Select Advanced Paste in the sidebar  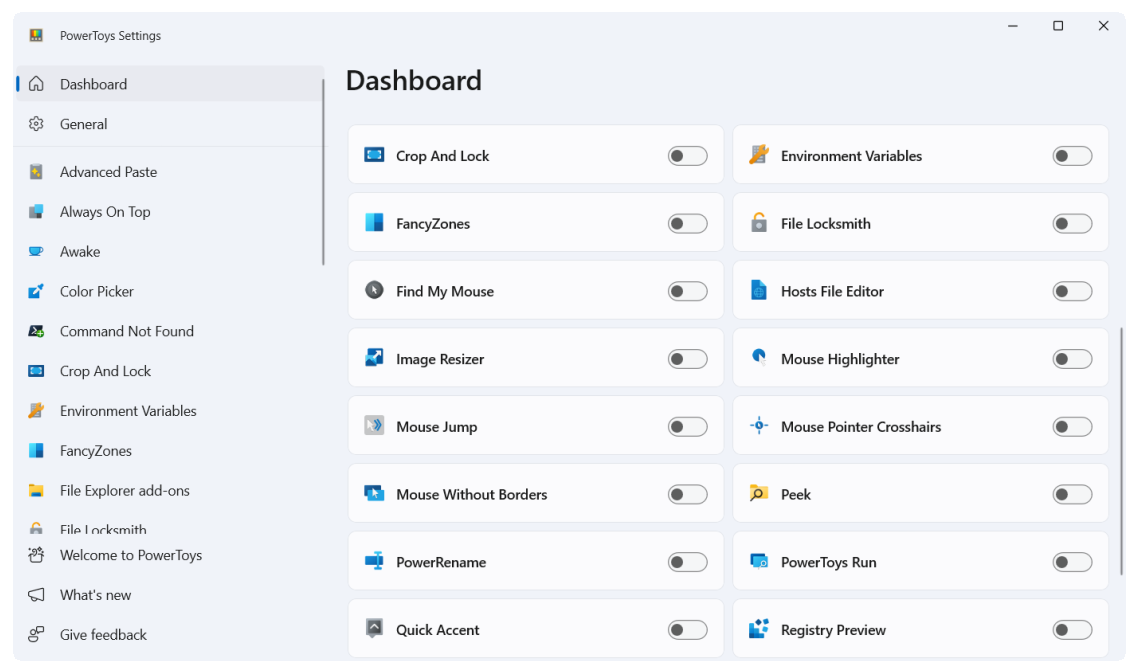coord(108,172)
